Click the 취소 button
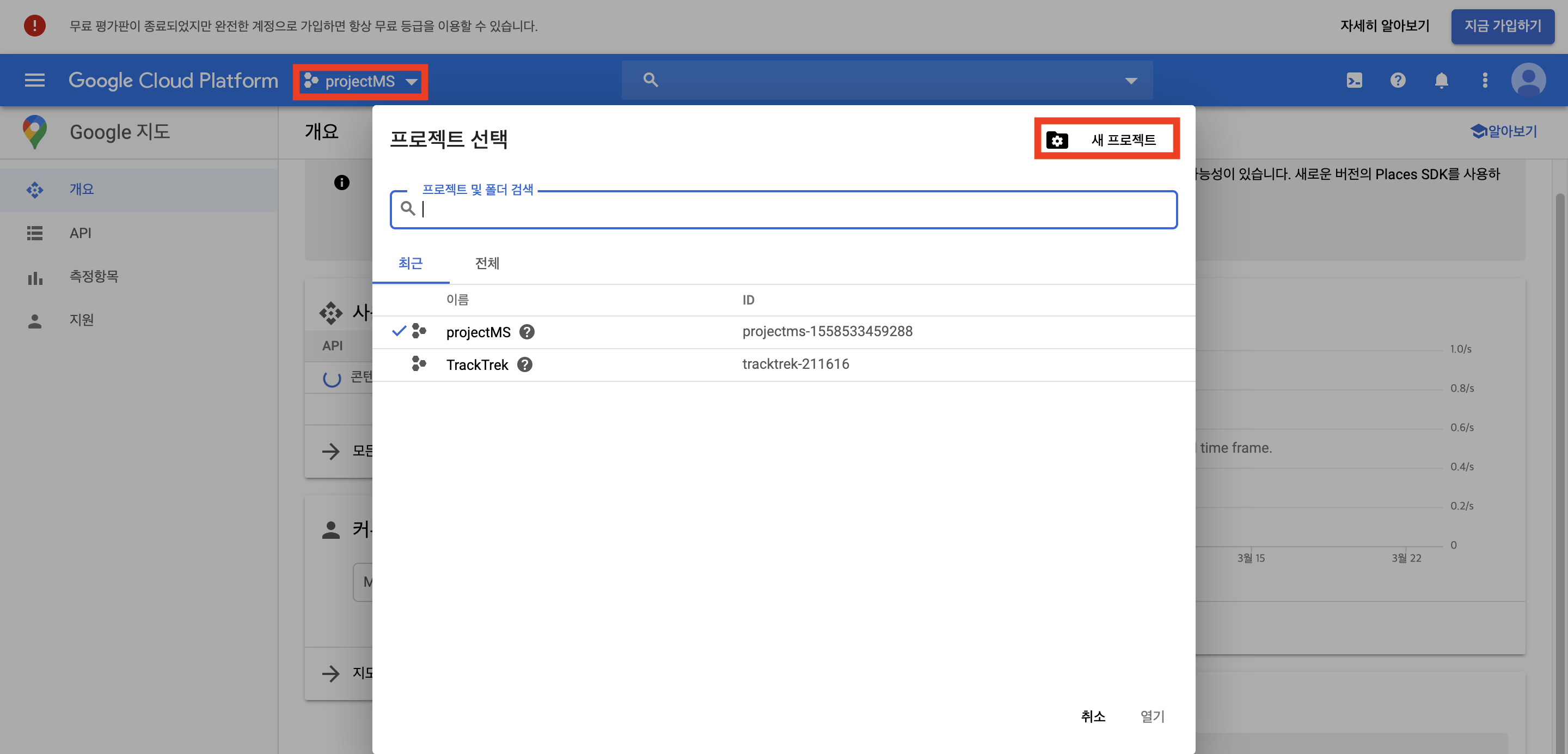Screen dimensions: 1568x754 point(1093,716)
